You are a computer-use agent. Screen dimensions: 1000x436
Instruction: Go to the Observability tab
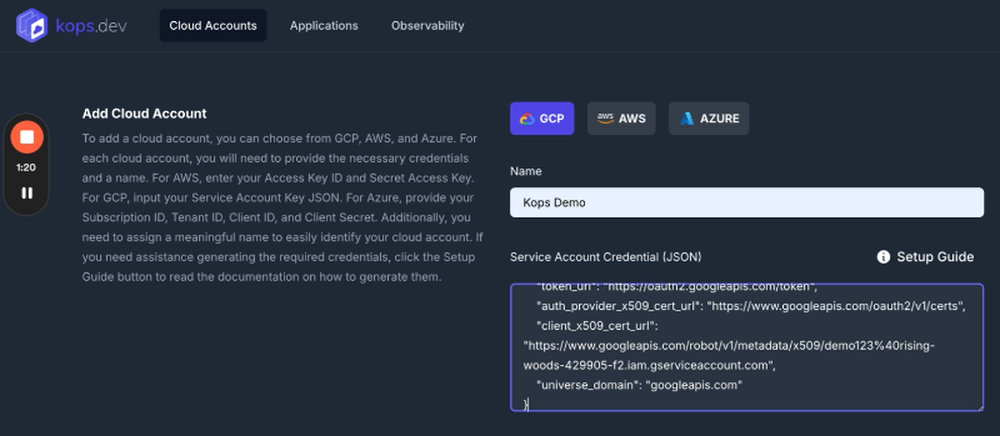(428, 25)
